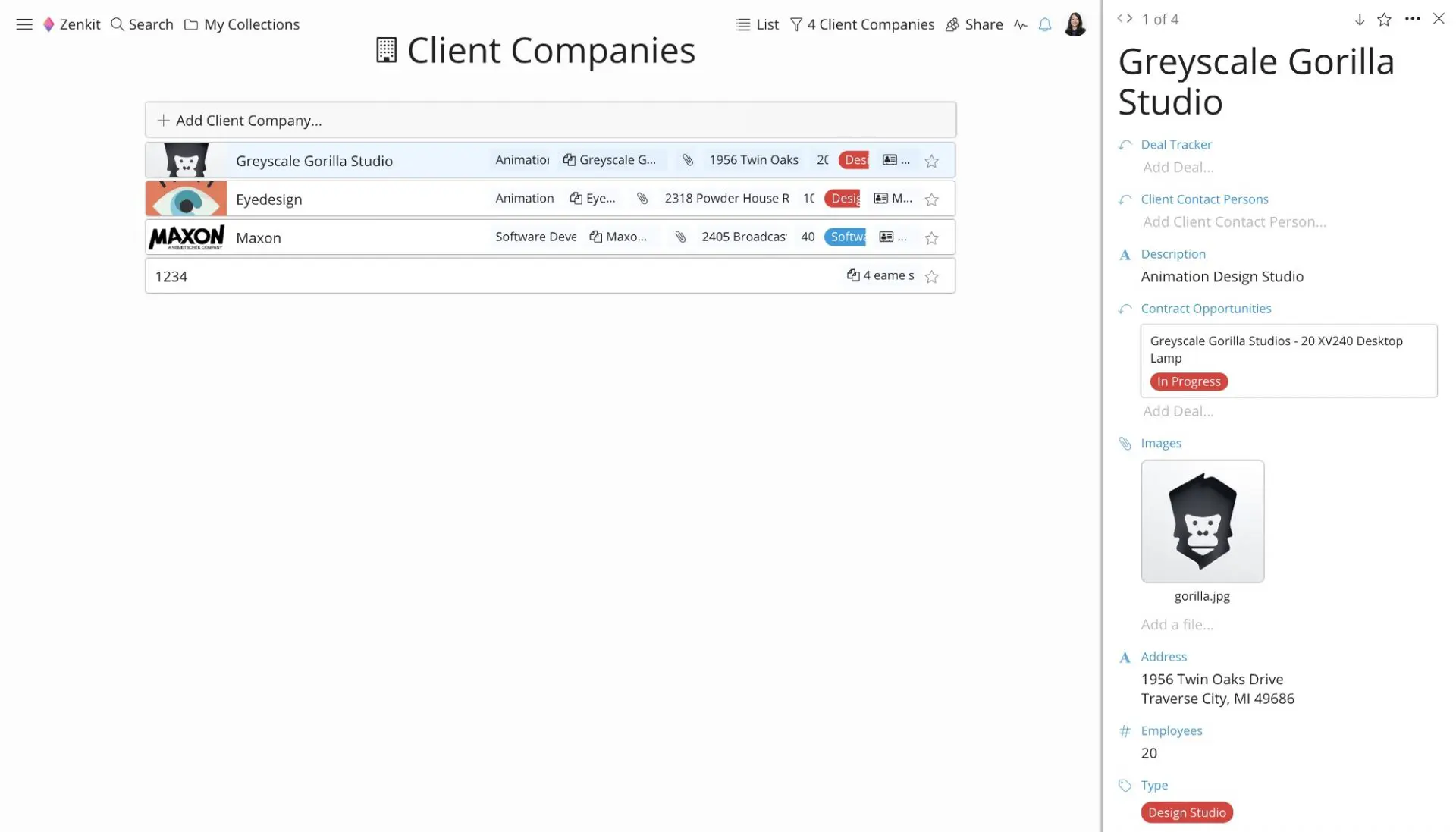Screen dimensions: 1456x832
Task: Open the user profile avatar
Action: coord(1075,24)
